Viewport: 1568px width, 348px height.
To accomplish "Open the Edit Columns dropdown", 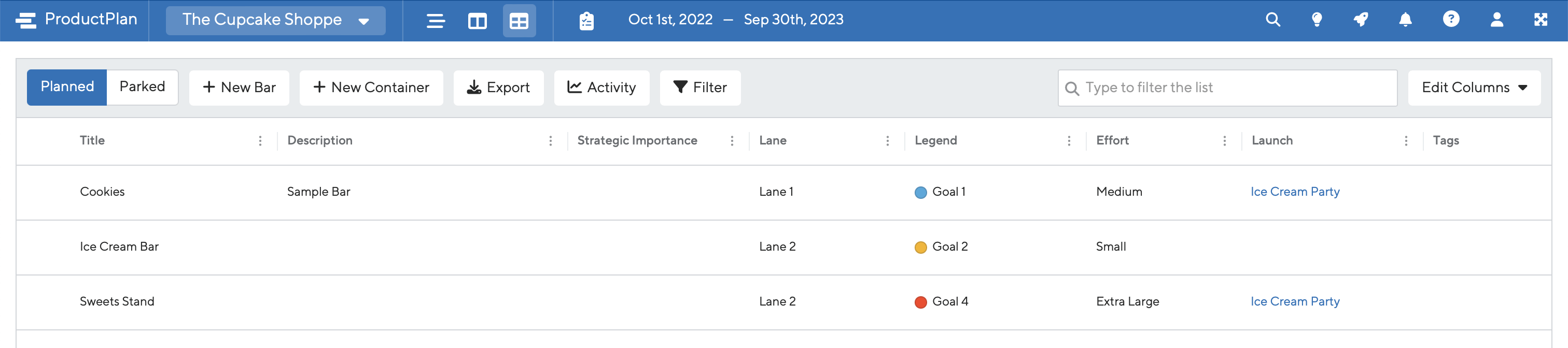I will click(x=1474, y=88).
